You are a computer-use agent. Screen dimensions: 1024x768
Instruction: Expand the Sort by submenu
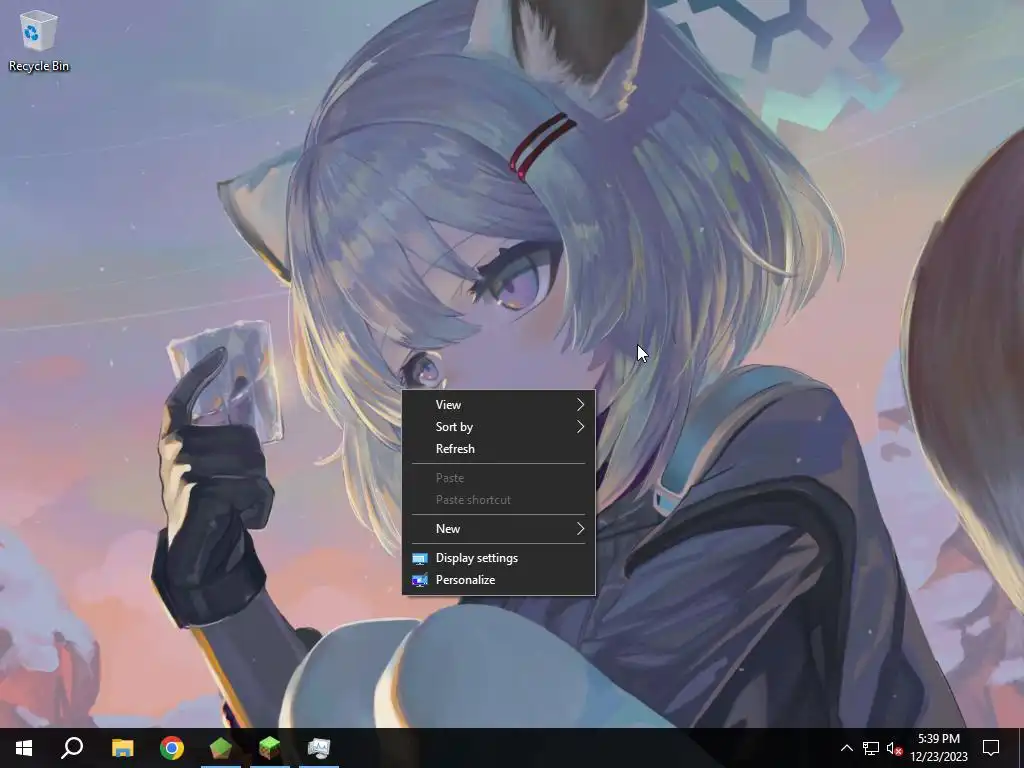click(x=498, y=427)
